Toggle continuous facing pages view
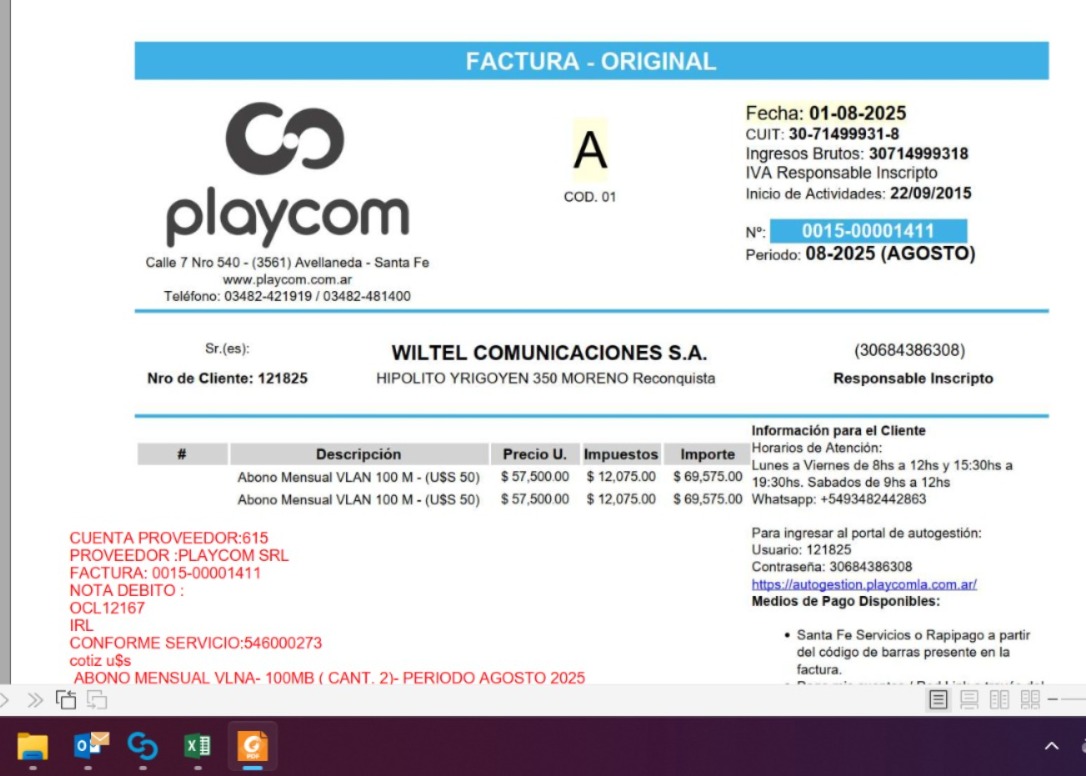This screenshot has width=1086, height=776. 1031,700
